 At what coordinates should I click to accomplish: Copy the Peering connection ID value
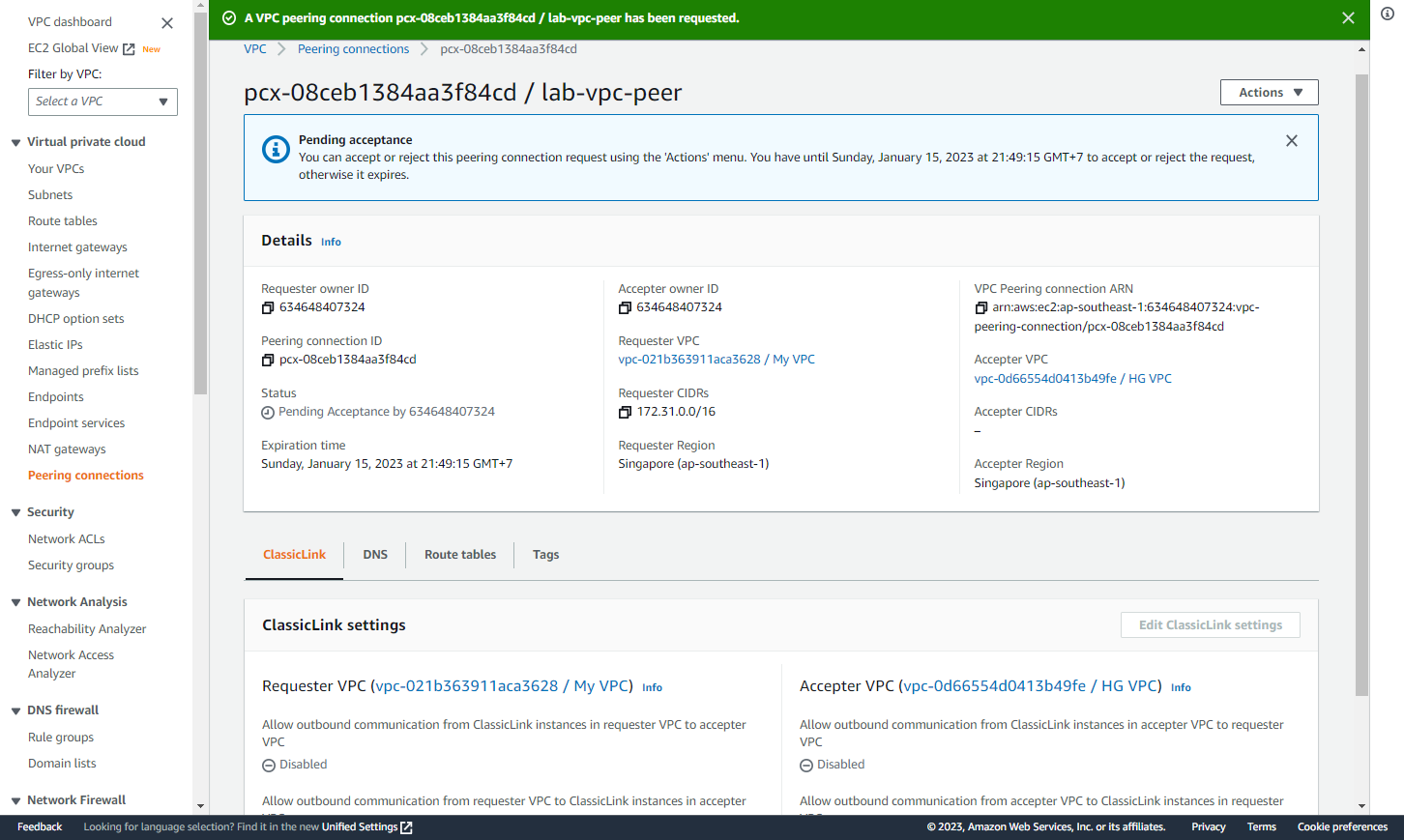(268, 360)
